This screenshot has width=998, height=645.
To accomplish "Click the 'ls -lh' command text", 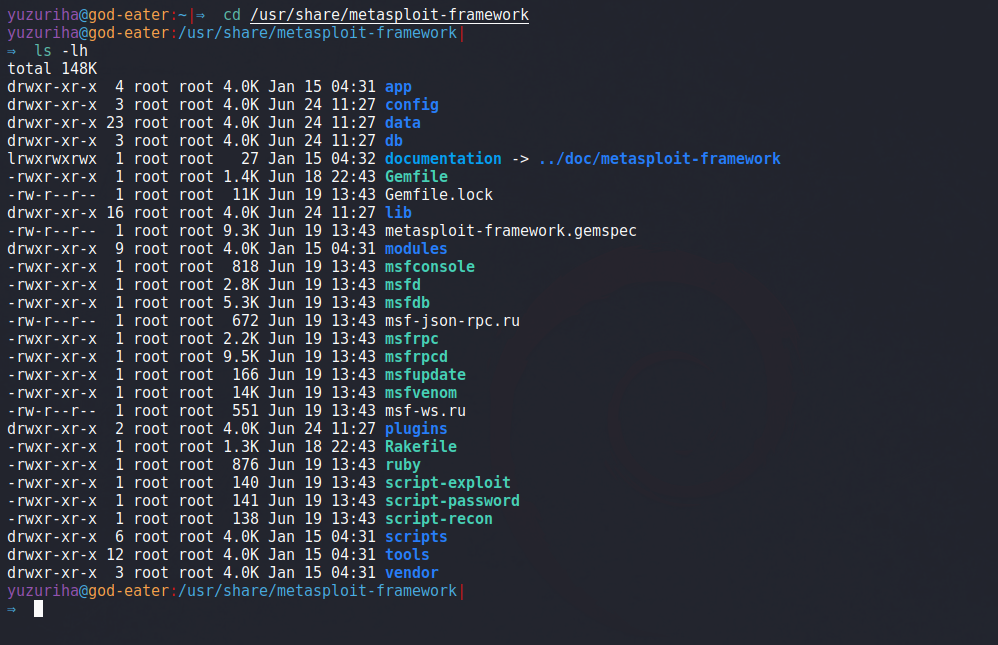I will (x=61, y=51).
